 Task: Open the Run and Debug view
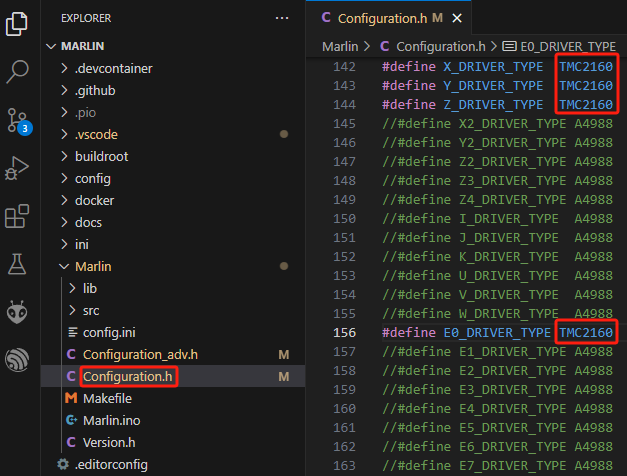pos(18,168)
